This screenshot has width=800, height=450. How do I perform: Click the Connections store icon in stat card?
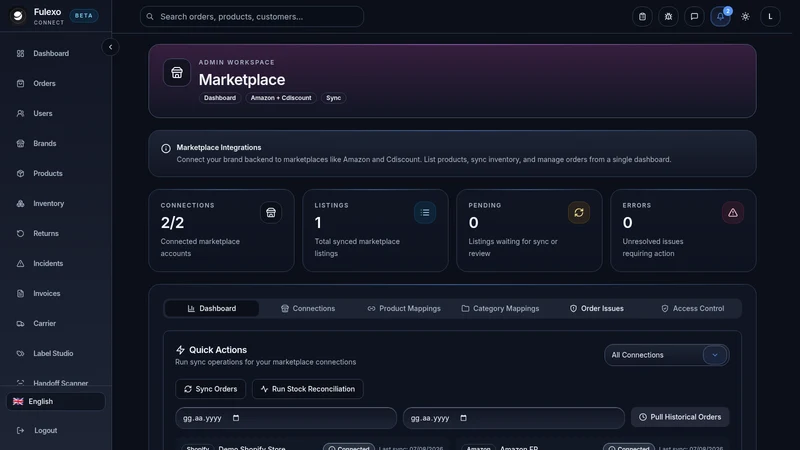click(x=270, y=213)
